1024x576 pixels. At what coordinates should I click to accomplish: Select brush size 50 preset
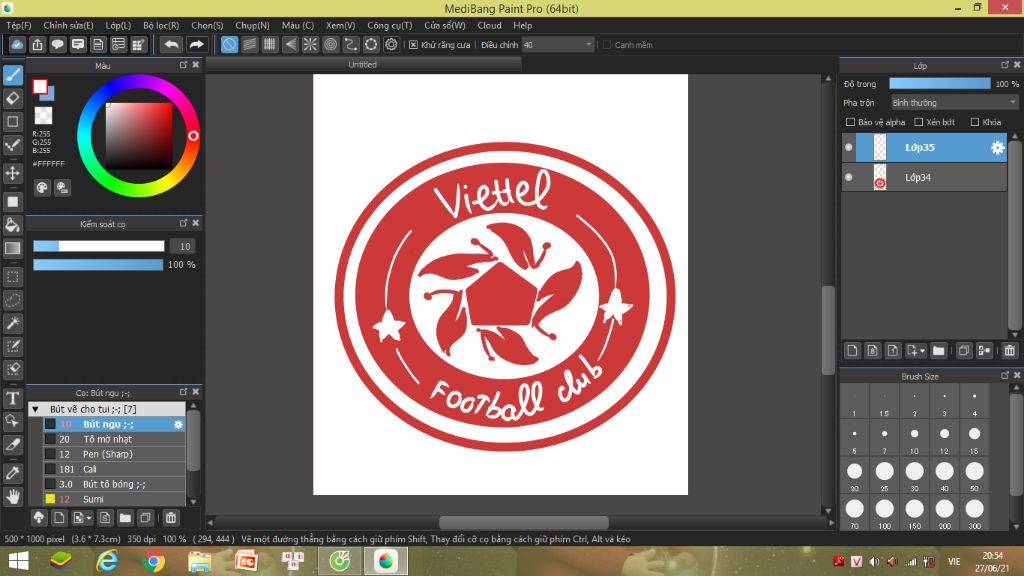(974, 475)
